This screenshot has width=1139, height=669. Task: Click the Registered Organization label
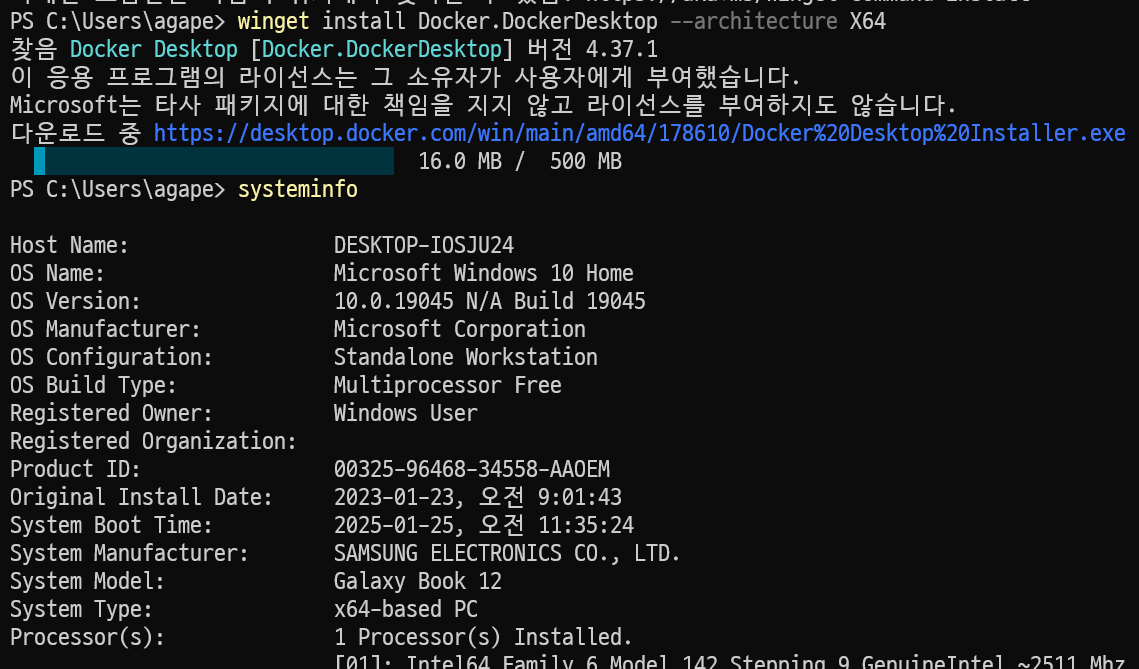153,441
